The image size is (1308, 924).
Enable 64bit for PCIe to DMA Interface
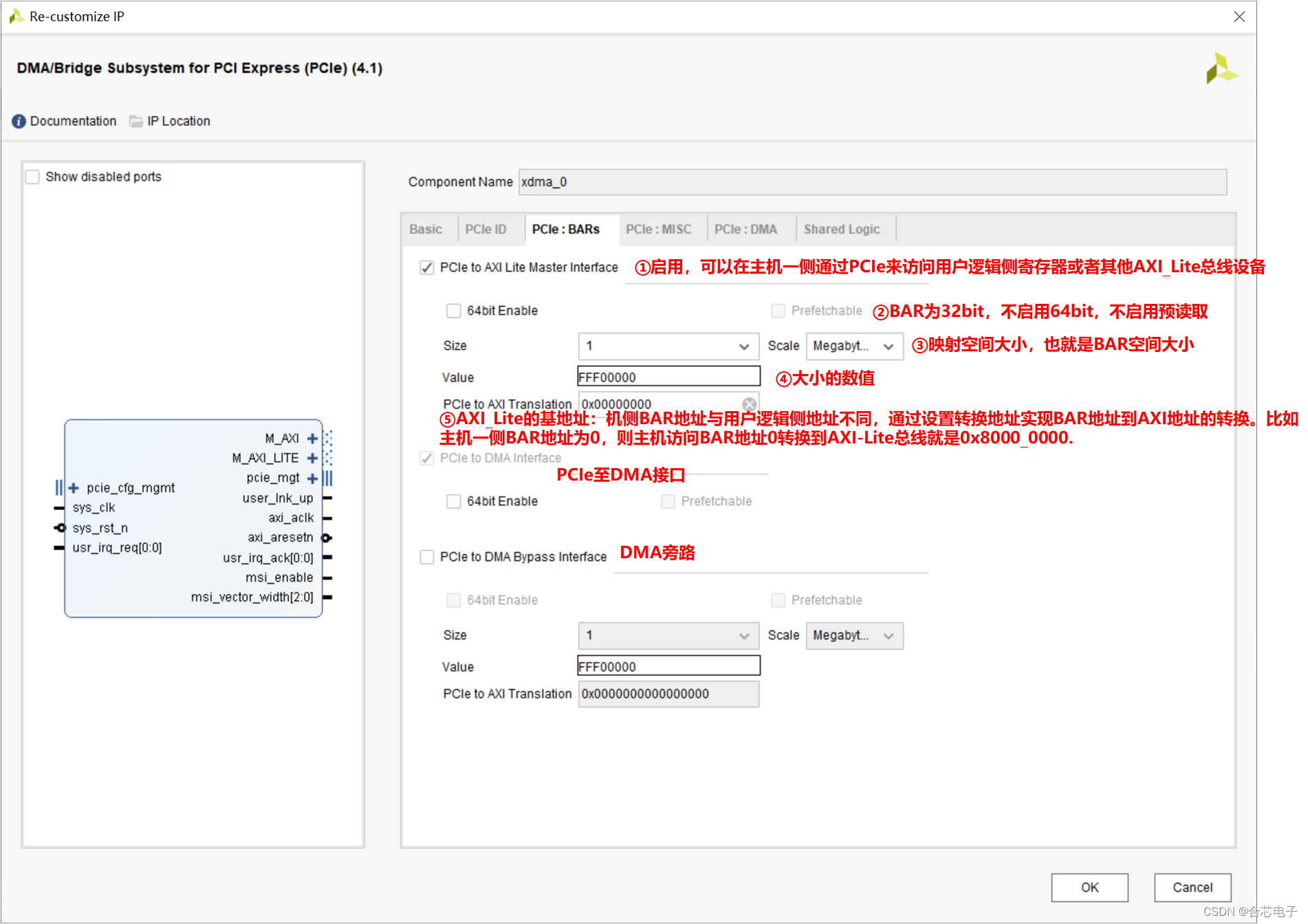tap(453, 501)
